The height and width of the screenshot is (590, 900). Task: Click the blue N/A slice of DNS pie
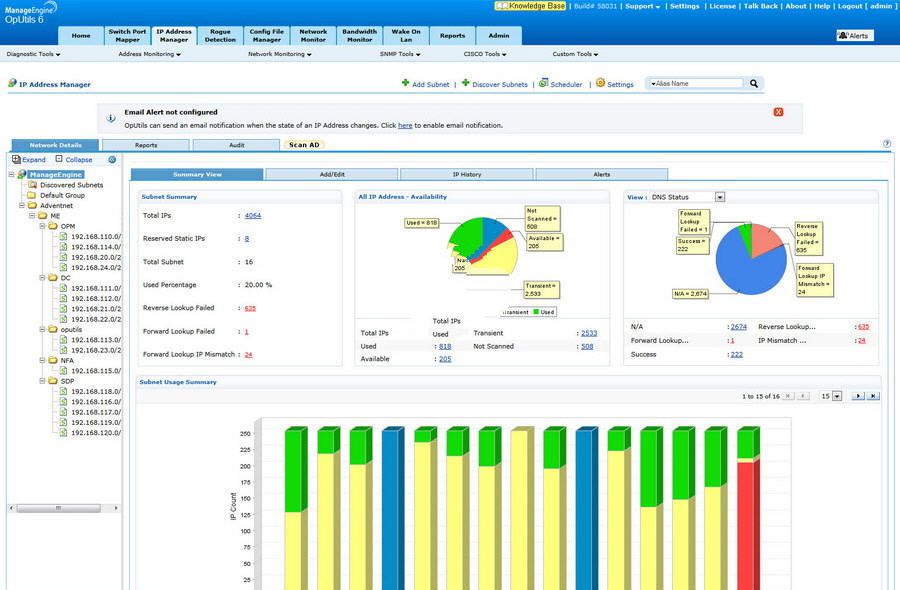click(x=746, y=267)
